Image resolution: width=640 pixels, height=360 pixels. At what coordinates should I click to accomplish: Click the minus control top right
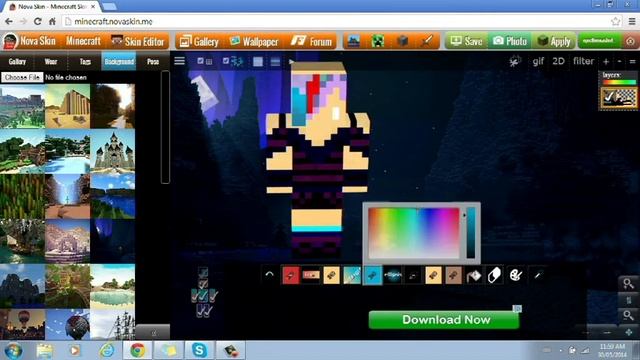(620, 61)
